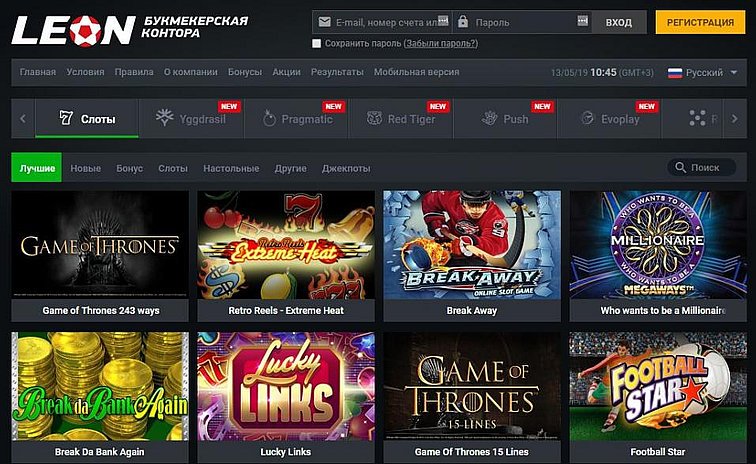Open the Результаты menu link

337,72
